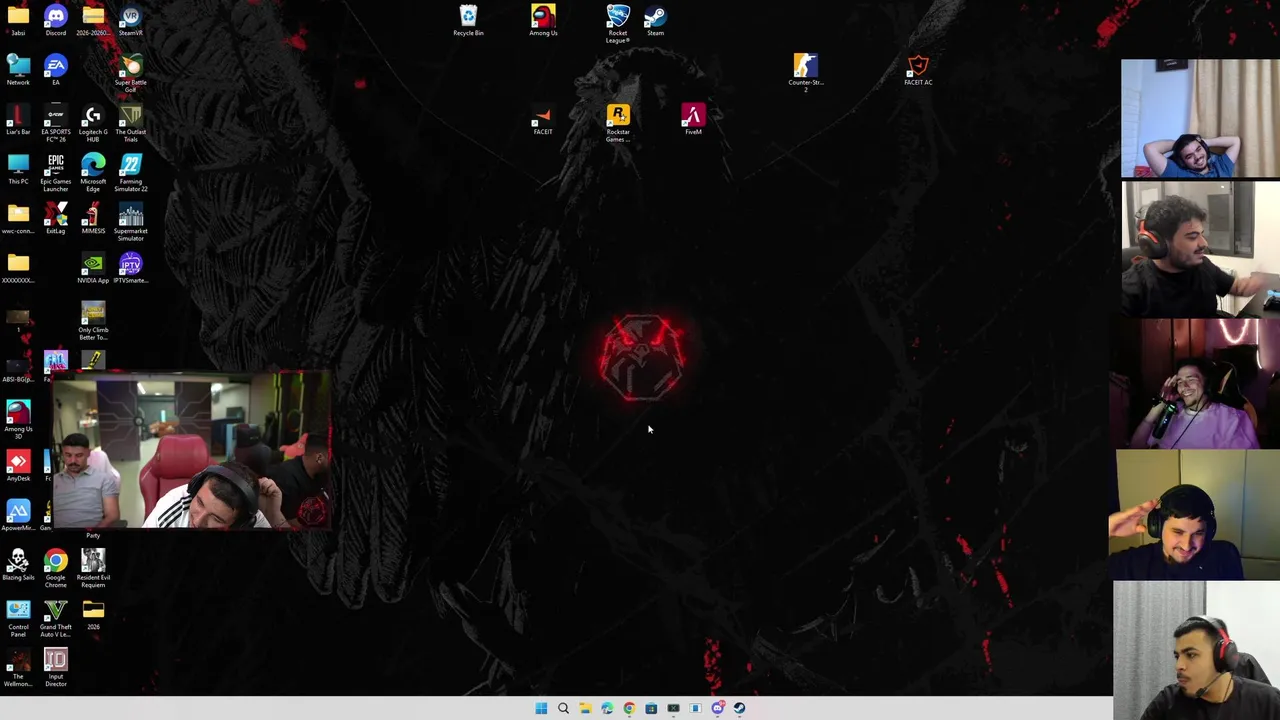Open the Discord desktop shortcut

[x=56, y=19]
